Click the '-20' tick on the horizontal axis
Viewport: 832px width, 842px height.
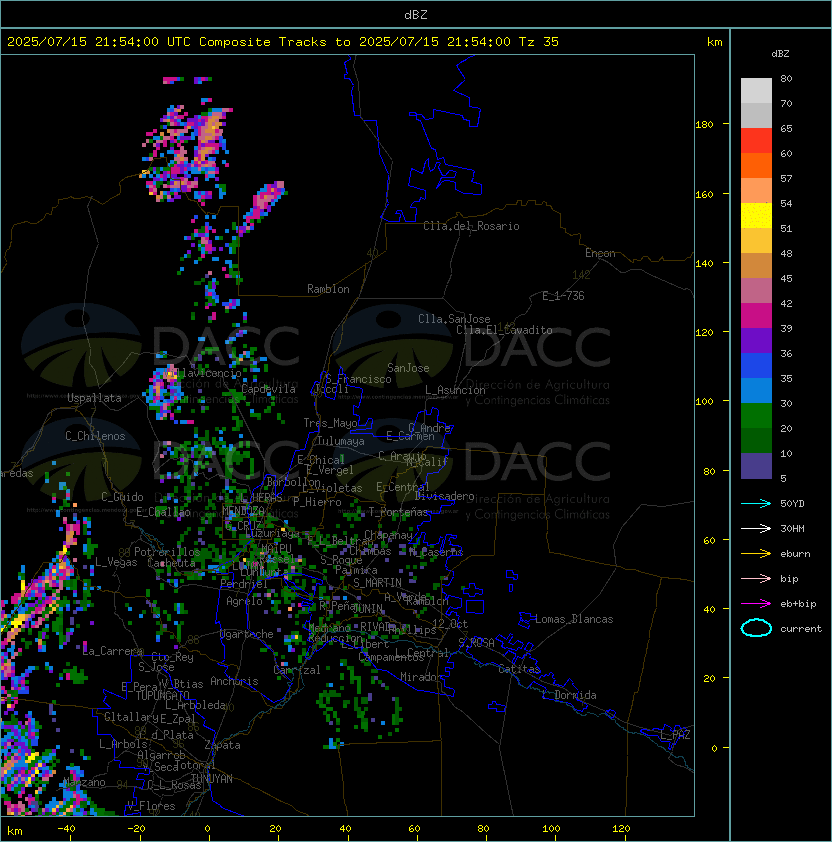point(136,829)
